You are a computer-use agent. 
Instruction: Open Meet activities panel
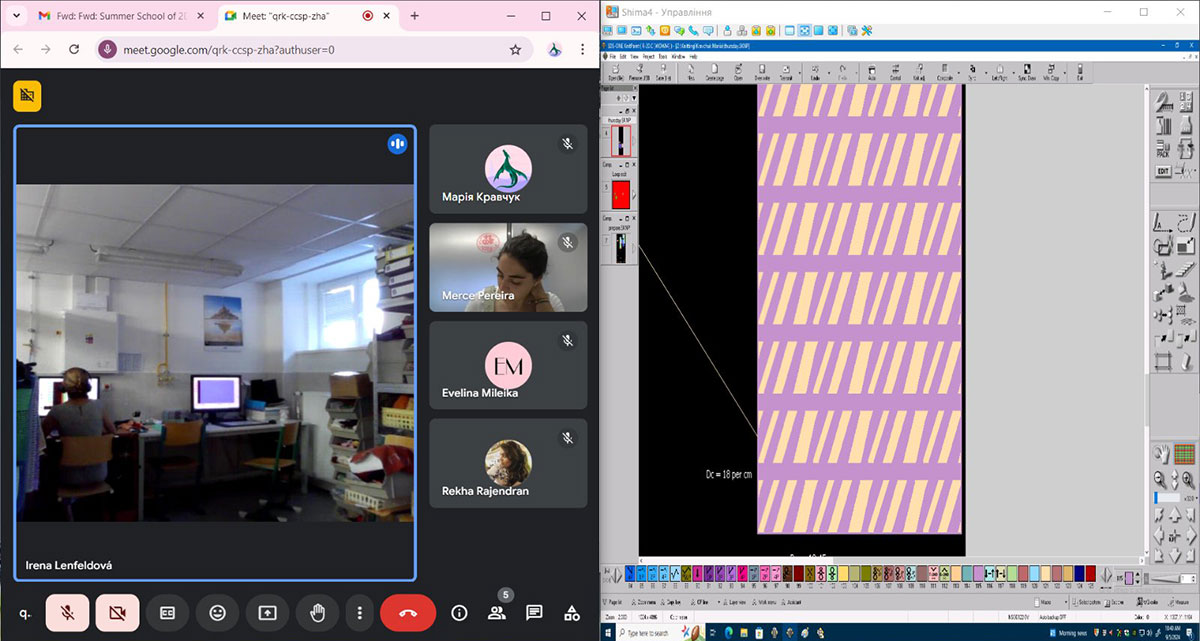[x=572, y=612]
